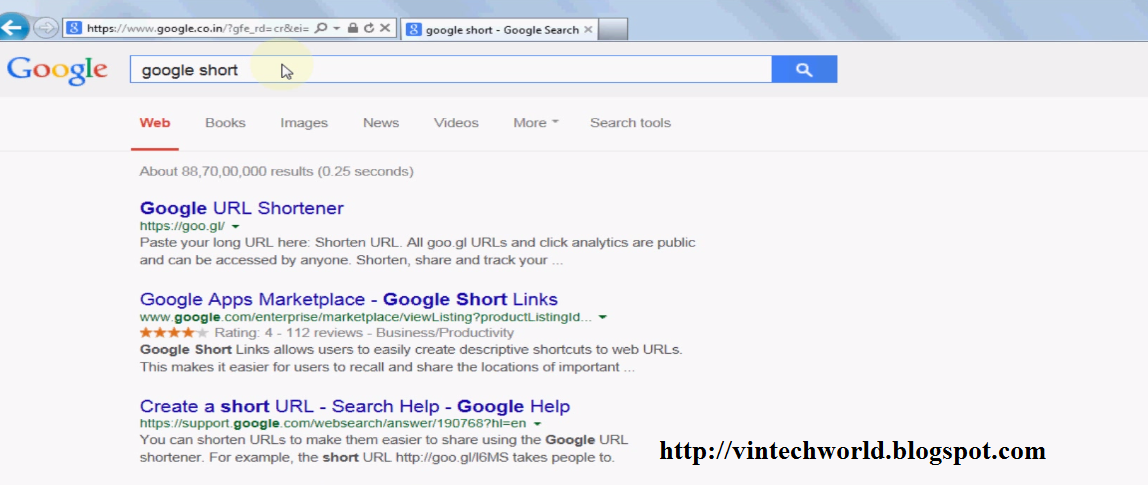1148x485 pixels.
Task: Open Search tools
Action: point(630,123)
